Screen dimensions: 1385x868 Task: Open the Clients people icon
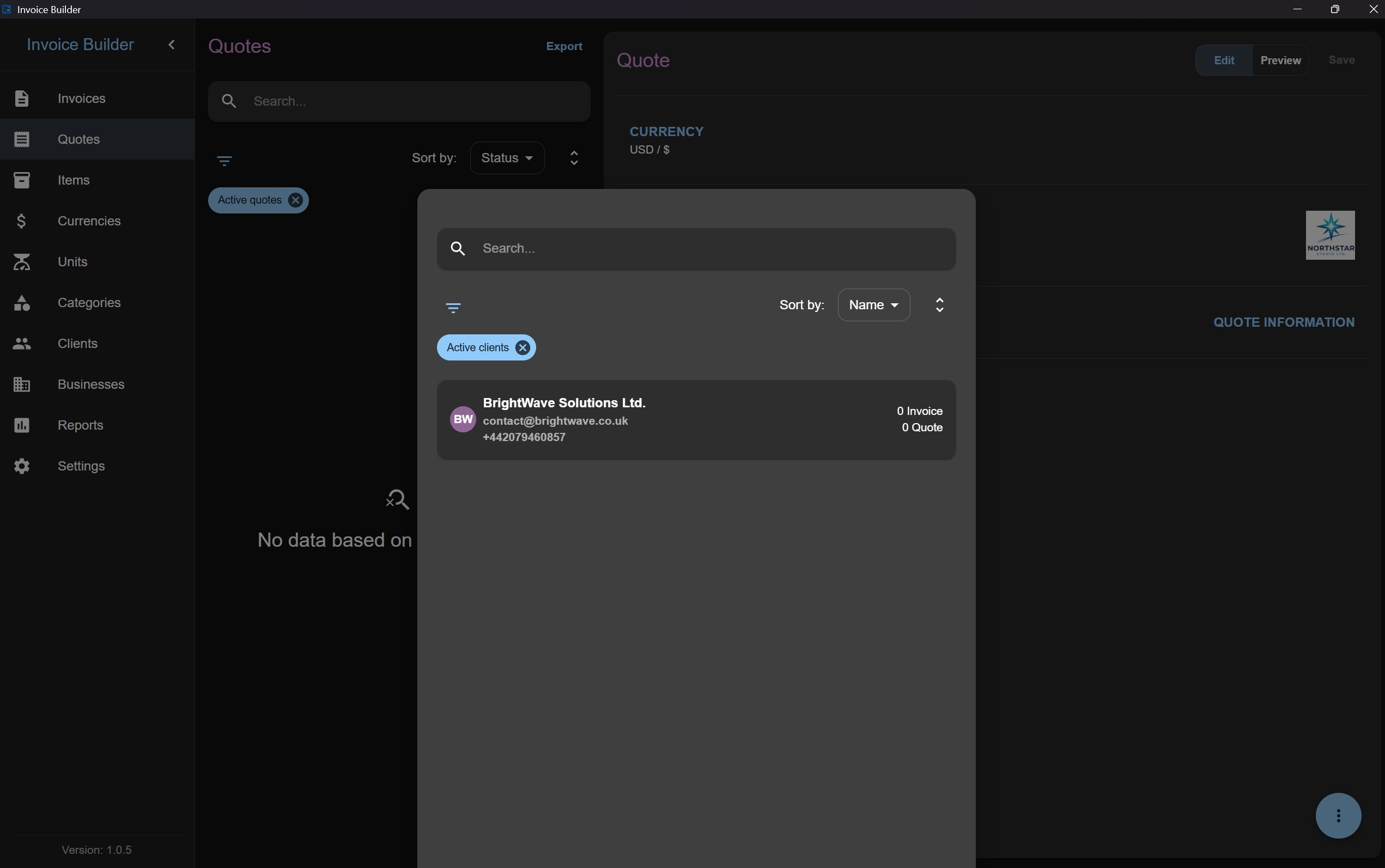tap(22, 343)
